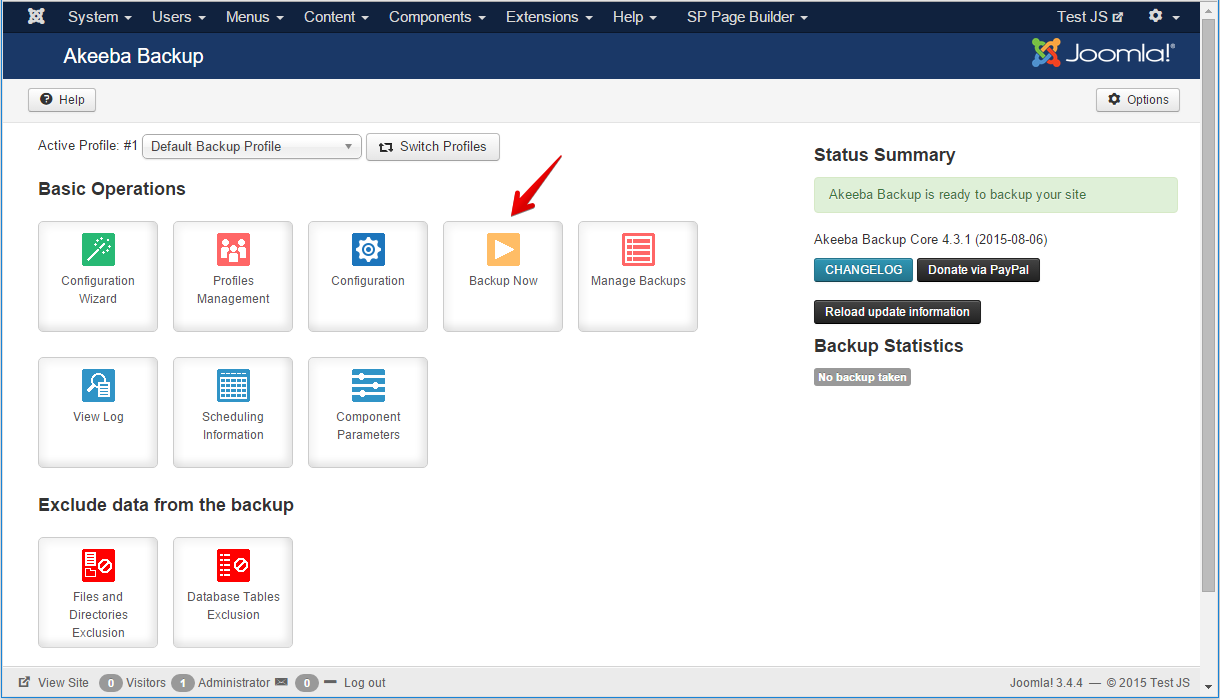Image resolution: width=1220 pixels, height=700 pixels.
Task: Open the Manage Backups icon
Action: (x=638, y=250)
